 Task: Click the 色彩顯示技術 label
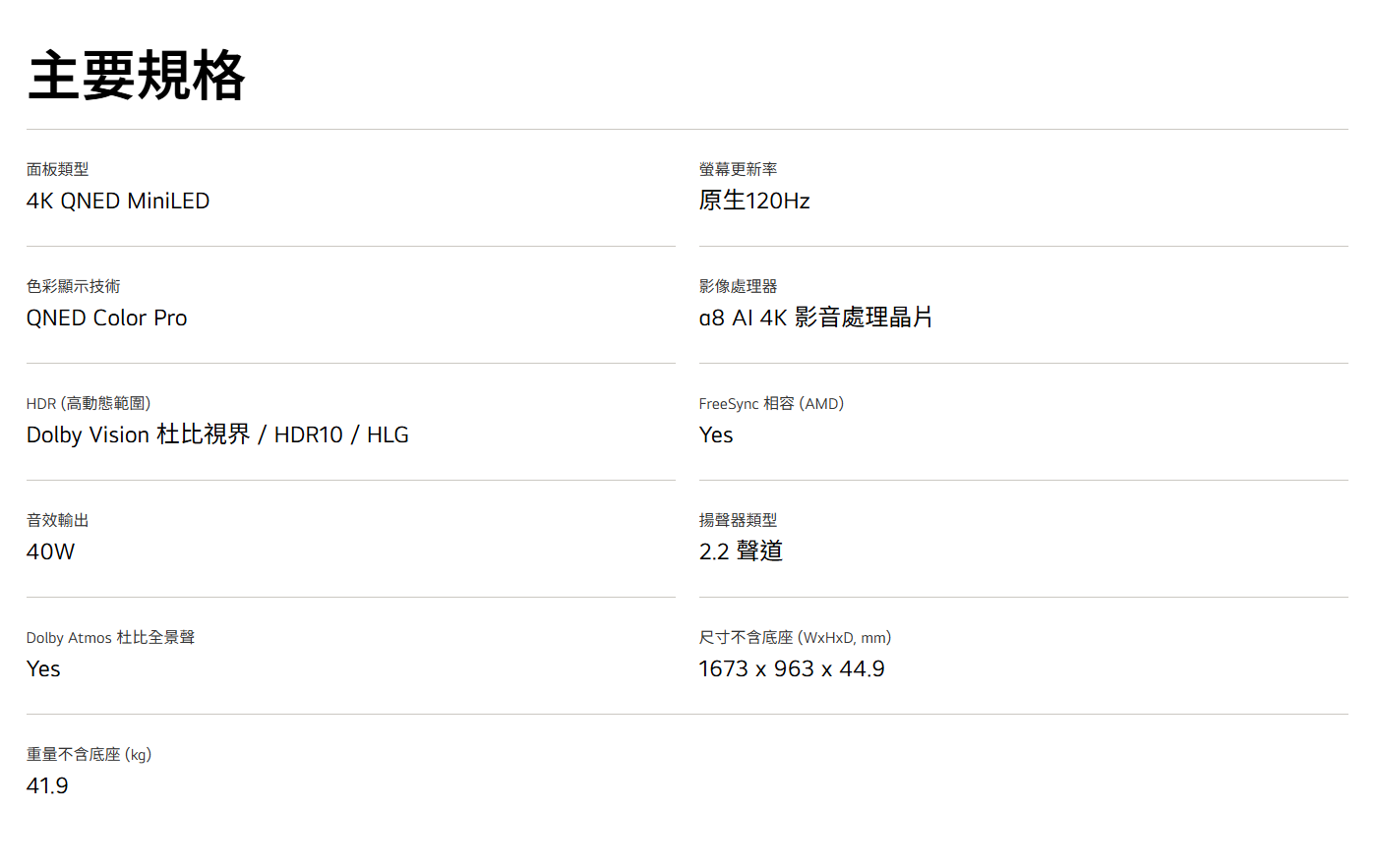[73, 286]
